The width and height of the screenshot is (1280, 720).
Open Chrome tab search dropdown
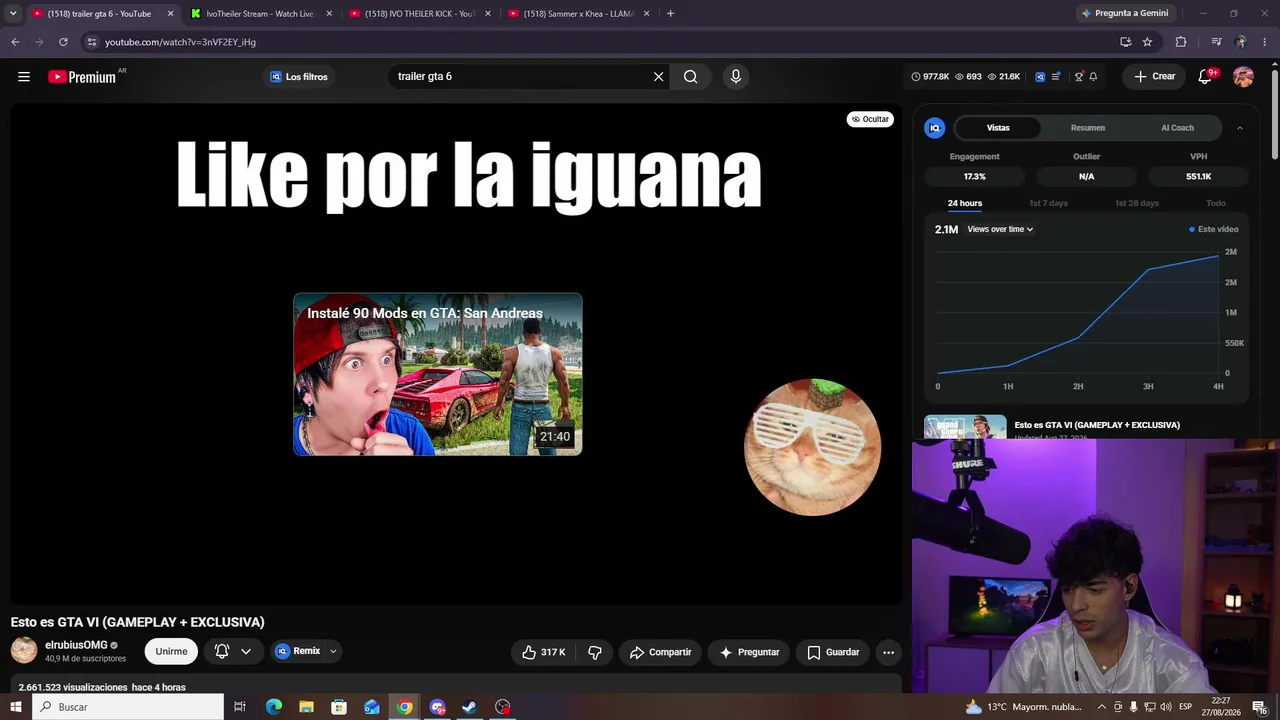click(x=13, y=14)
